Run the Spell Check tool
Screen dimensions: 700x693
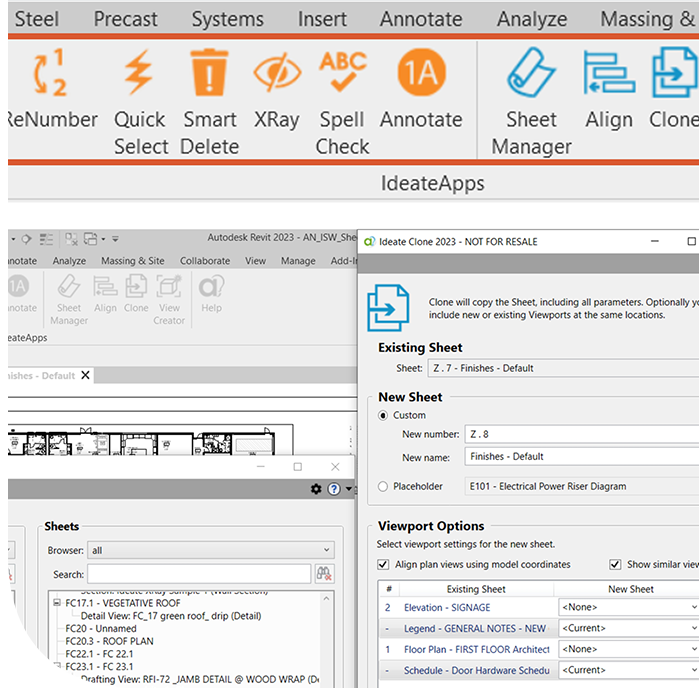click(x=342, y=103)
